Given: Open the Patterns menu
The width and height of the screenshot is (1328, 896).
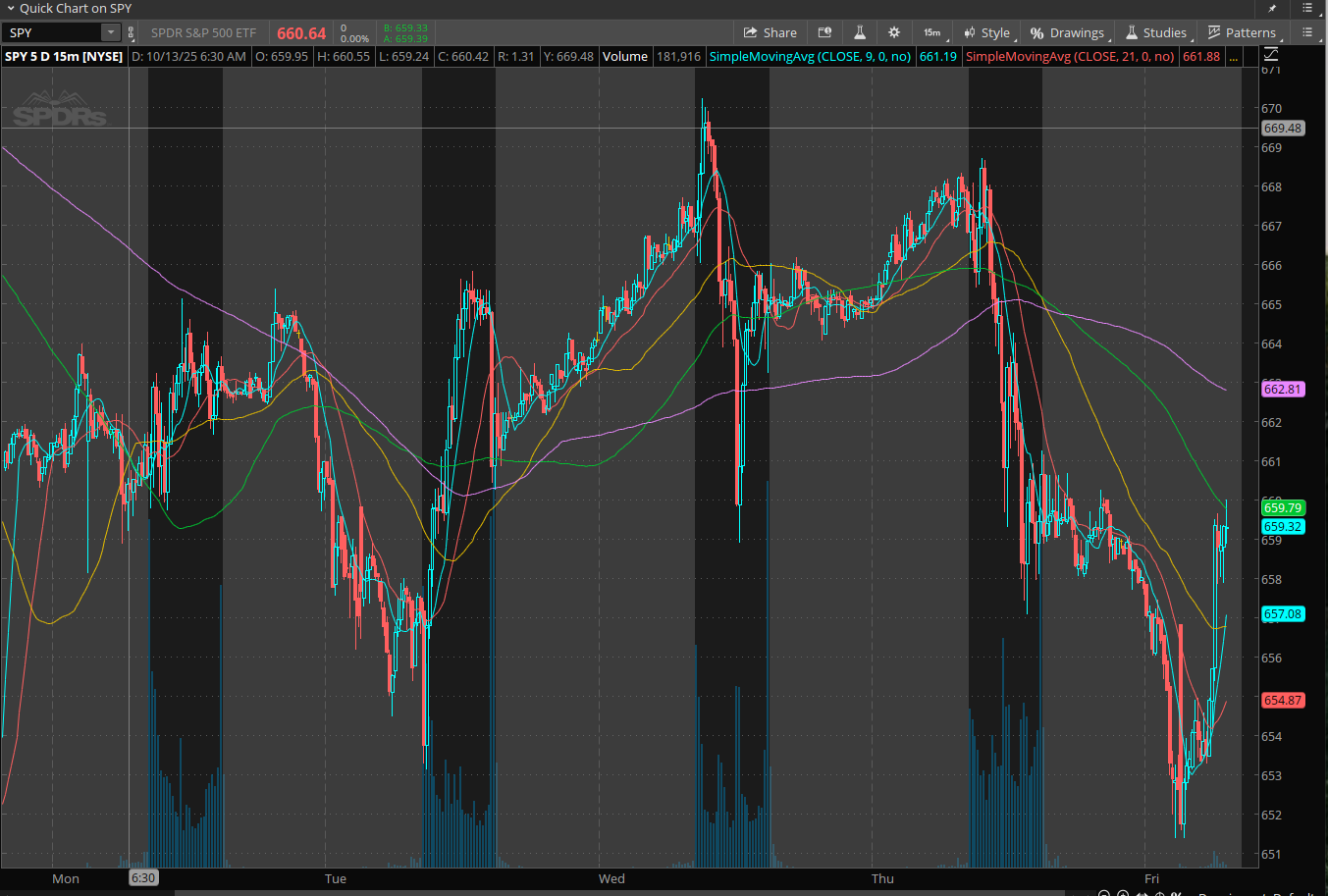Looking at the screenshot, I should point(1243,32).
